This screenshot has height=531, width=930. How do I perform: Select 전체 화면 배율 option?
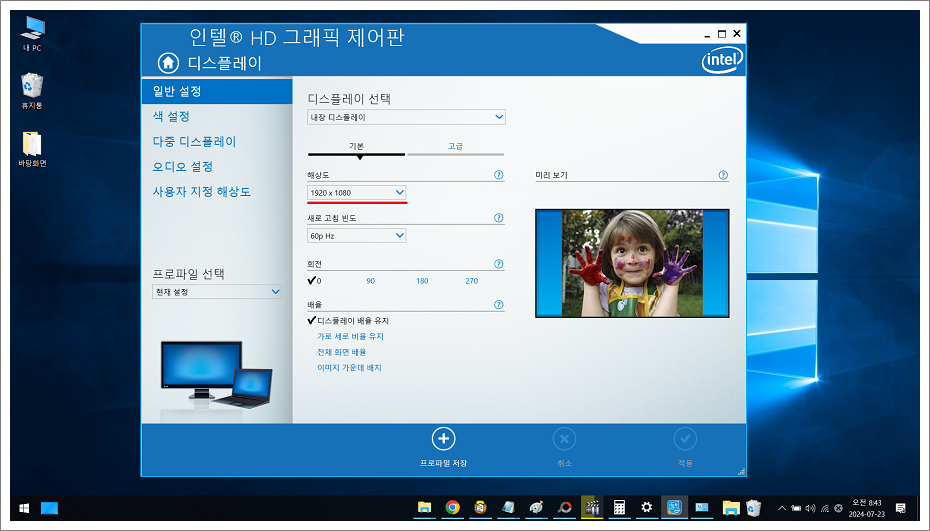[x=341, y=352]
